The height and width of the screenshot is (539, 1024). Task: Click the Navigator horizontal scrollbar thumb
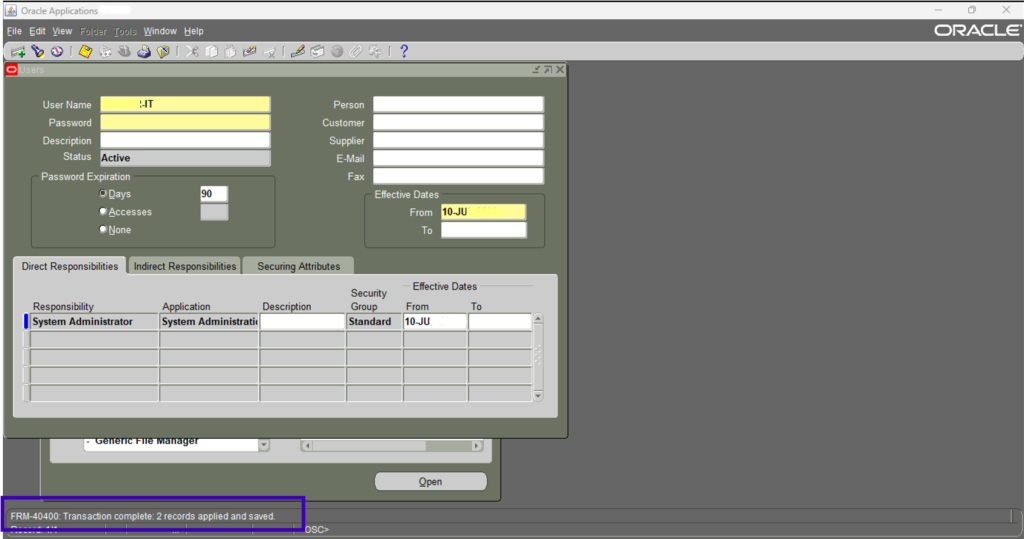[369, 446]
